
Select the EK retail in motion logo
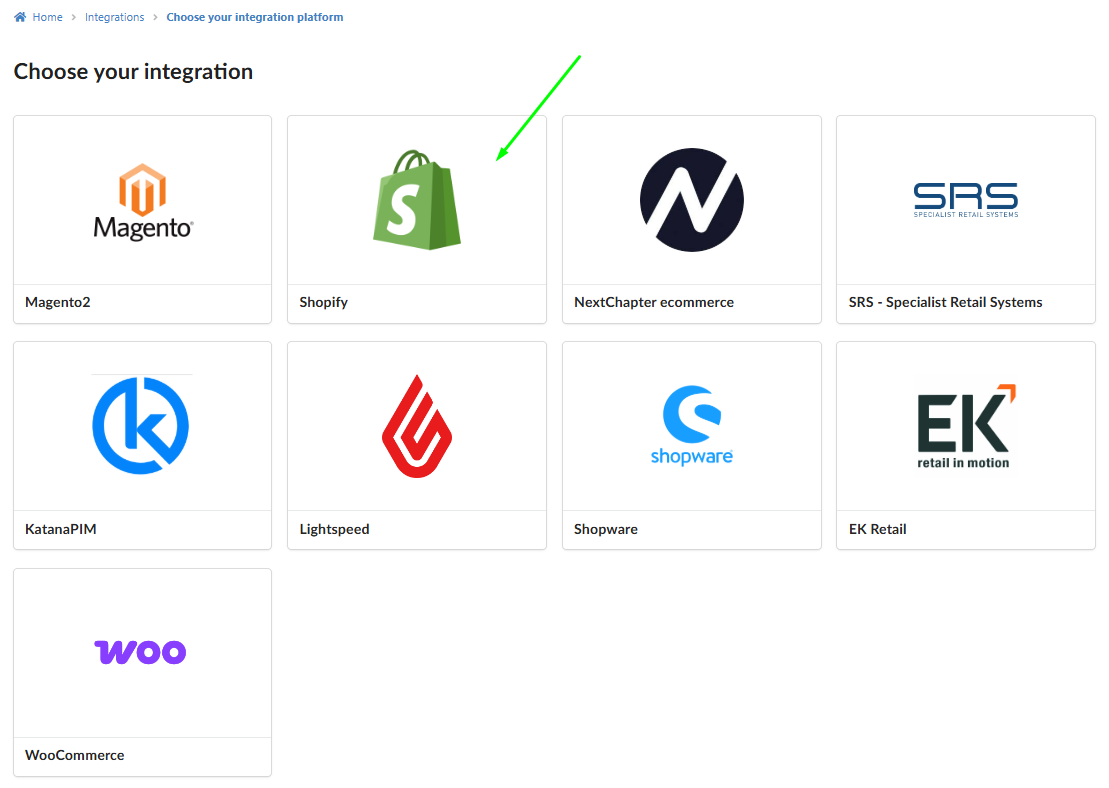966,427
